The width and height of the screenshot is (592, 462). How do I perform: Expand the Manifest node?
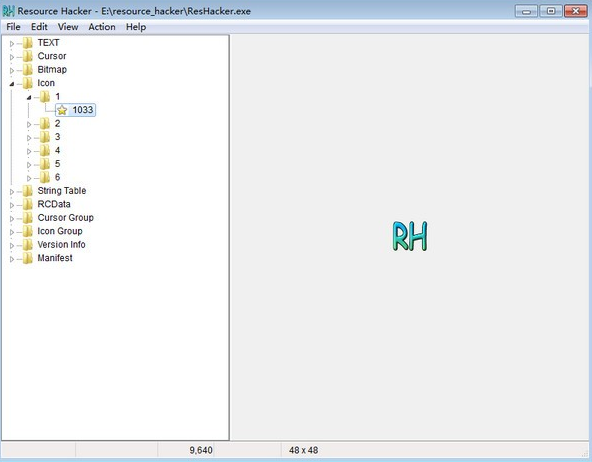(12, 259)
